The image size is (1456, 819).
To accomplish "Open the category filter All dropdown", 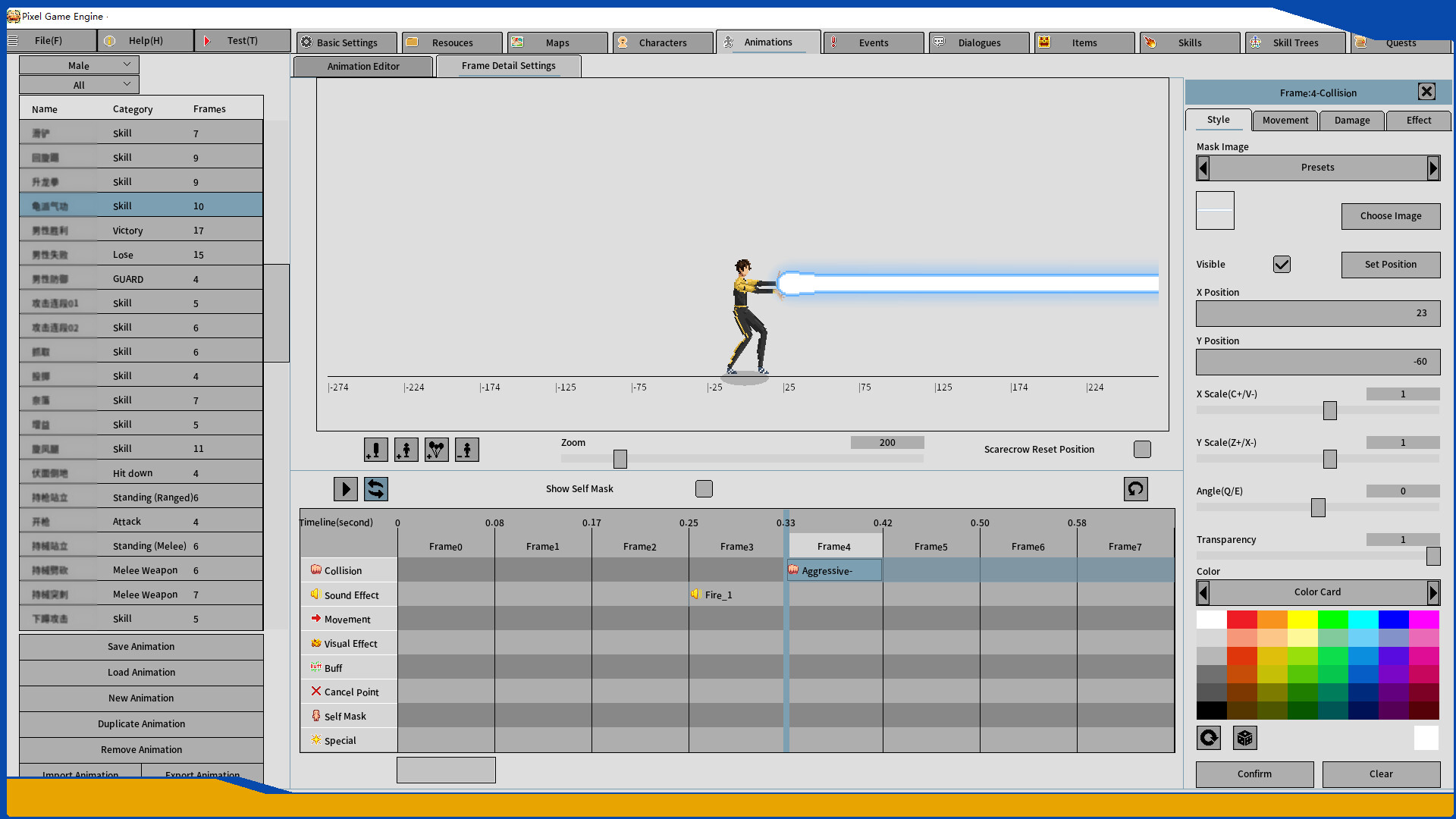I will tap(78, 84).
